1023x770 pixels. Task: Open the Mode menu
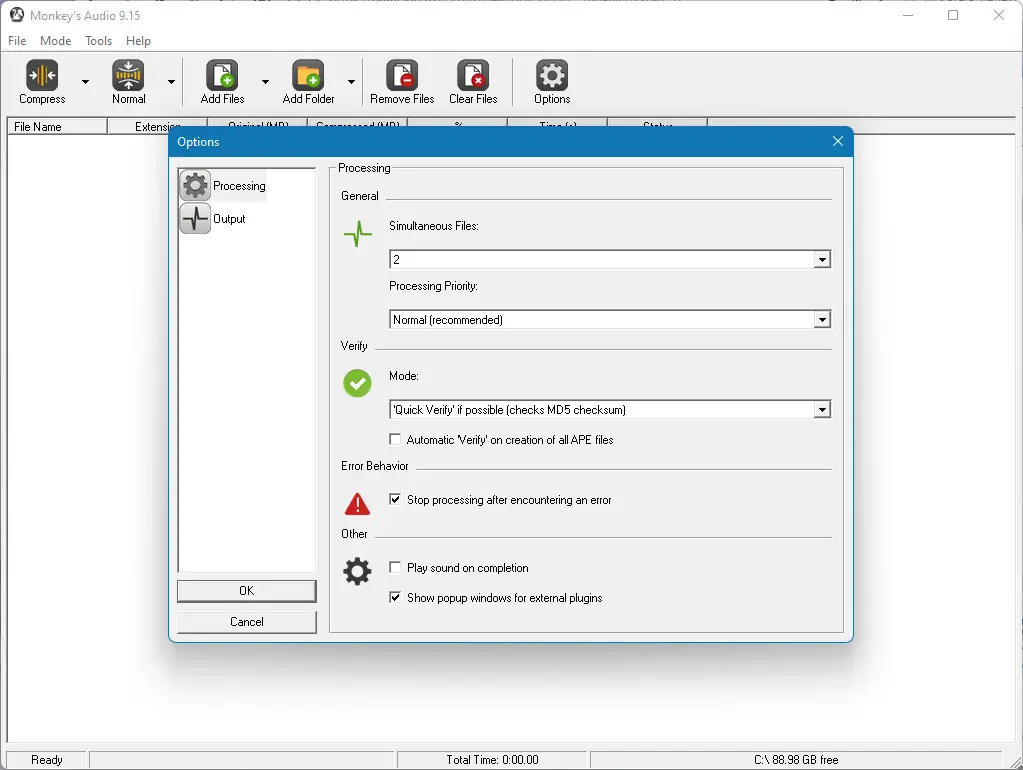tap(55, 40)
